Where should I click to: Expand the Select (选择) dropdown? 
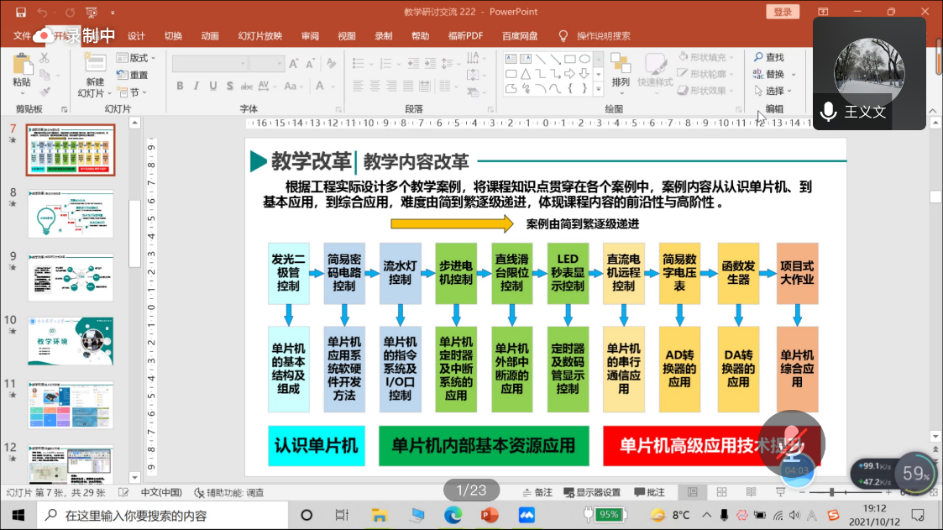[x=773, y=91]
